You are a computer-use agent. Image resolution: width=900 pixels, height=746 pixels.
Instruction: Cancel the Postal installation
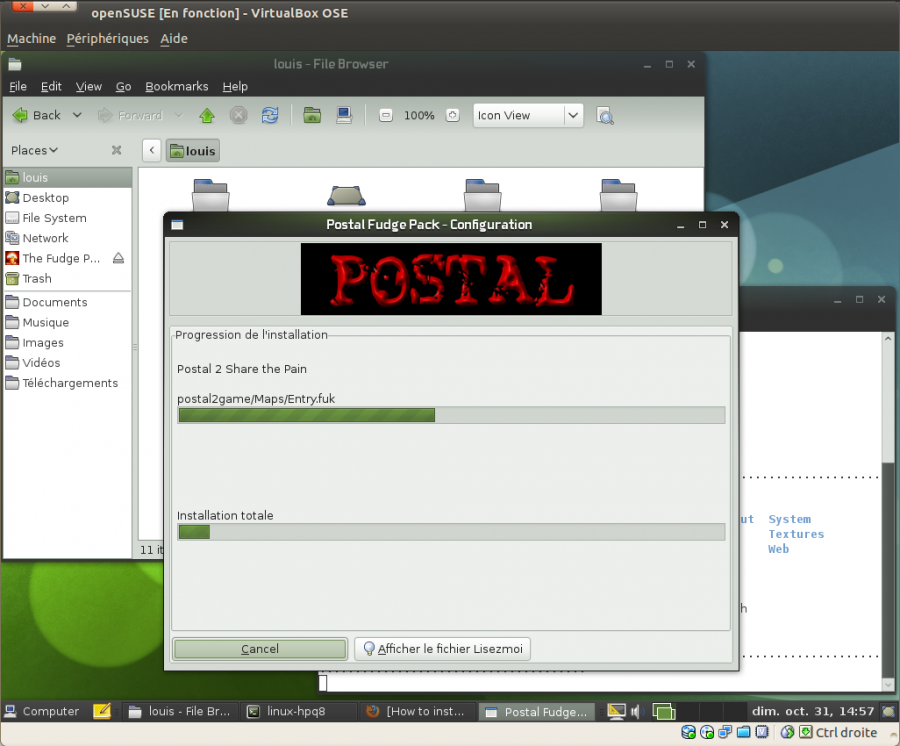[260, 649]
